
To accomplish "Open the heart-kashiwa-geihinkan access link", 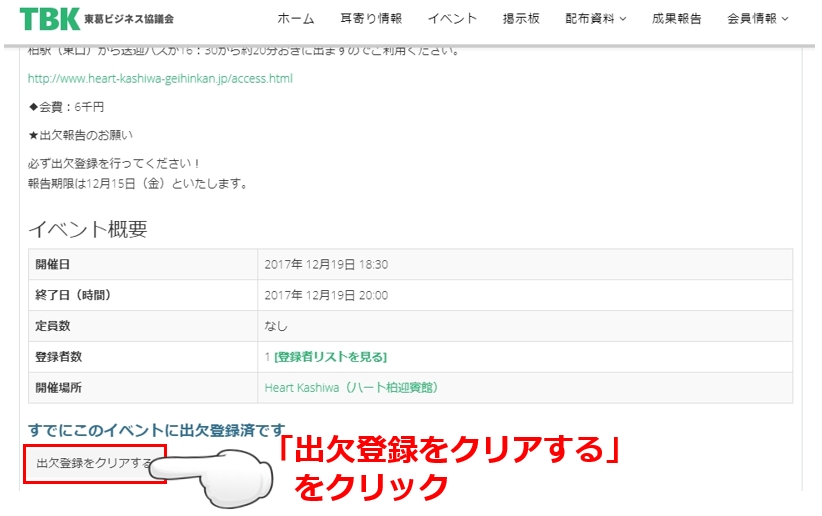I will (160, 78).
